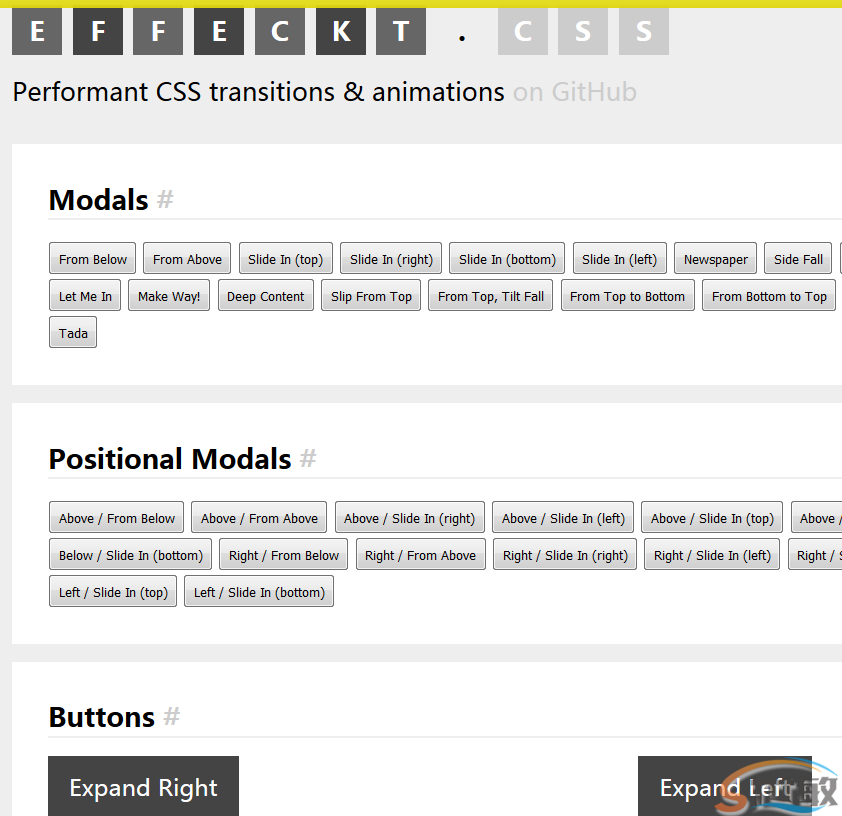Click the Positional Modals section heading

tap(170, 459)
